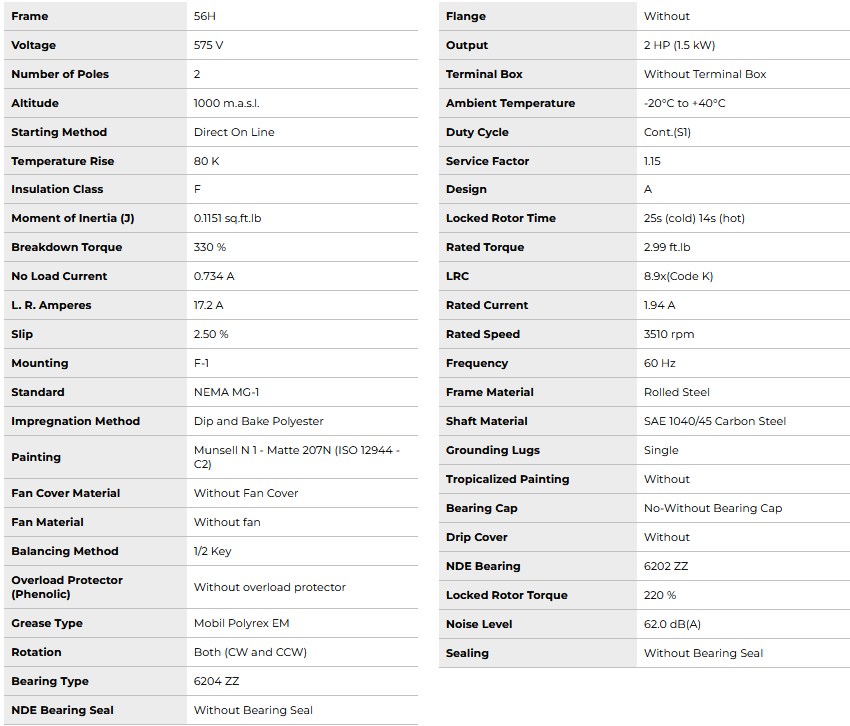Click the Frame value 56H

pos(205,17)
